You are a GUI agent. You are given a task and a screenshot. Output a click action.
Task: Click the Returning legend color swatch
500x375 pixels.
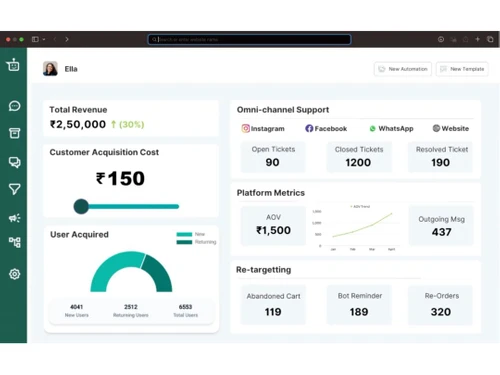click(184, 242)
